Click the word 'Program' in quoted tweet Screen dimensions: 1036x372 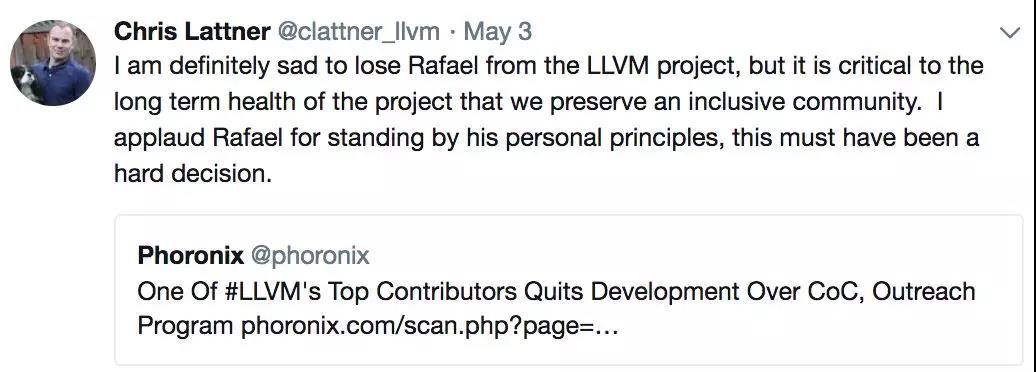click(x=185, y=326)
